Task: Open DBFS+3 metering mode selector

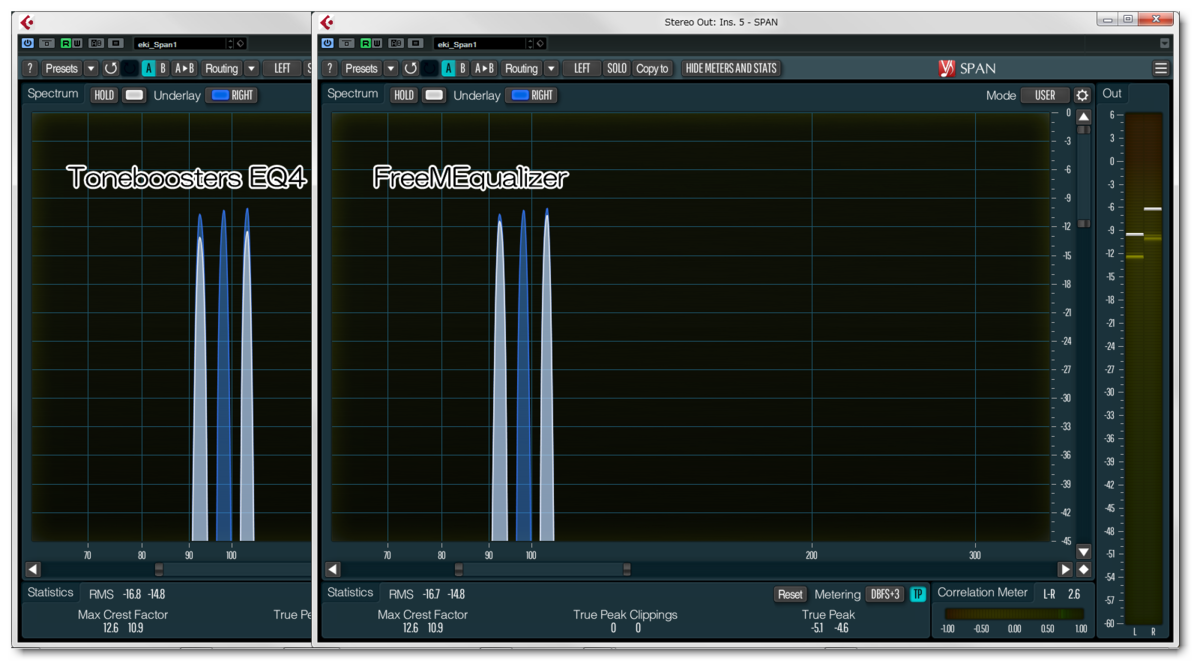Action: click(885, 594)
